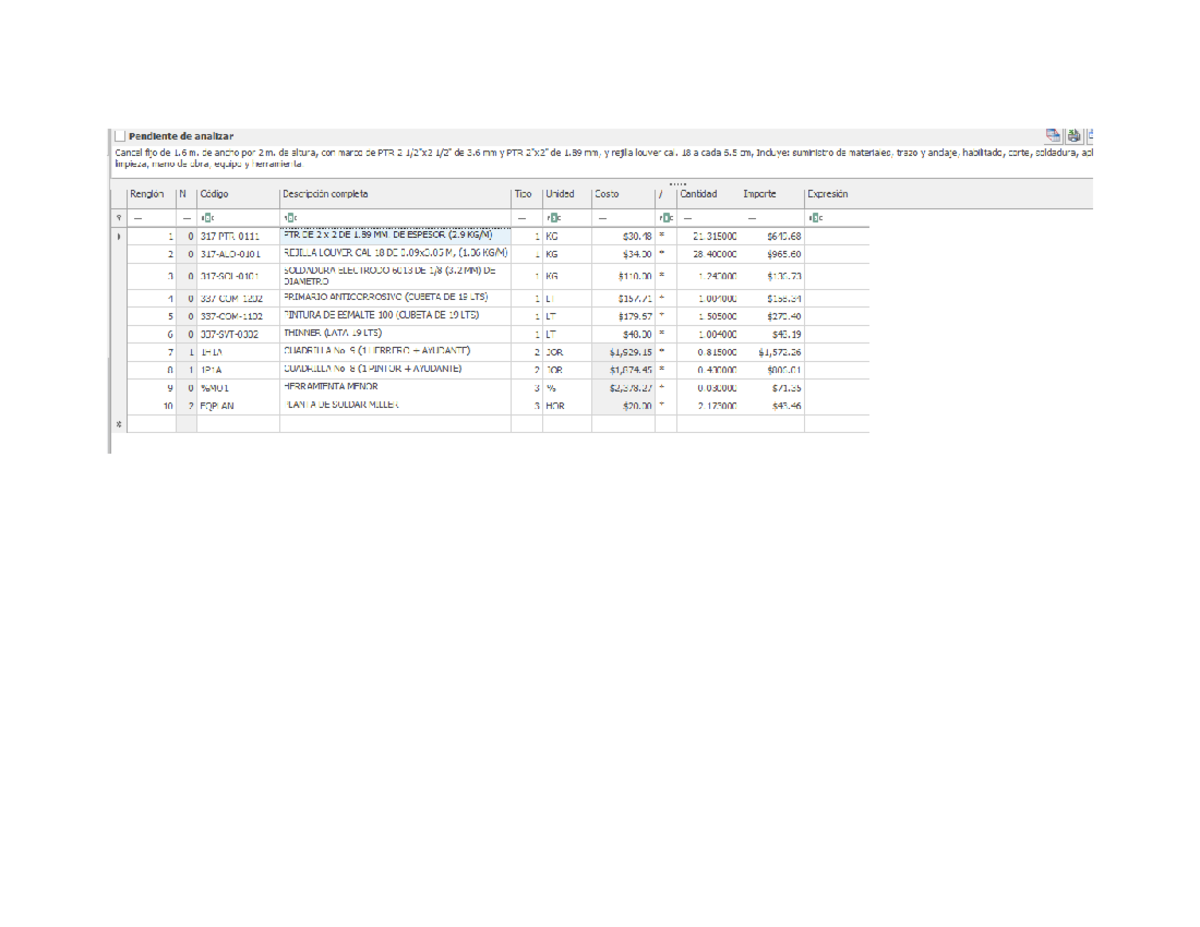Viewport: 1200px width, 927px height.
Task: Click the filter icon under Expresión column
Action: tap(815, 217)
